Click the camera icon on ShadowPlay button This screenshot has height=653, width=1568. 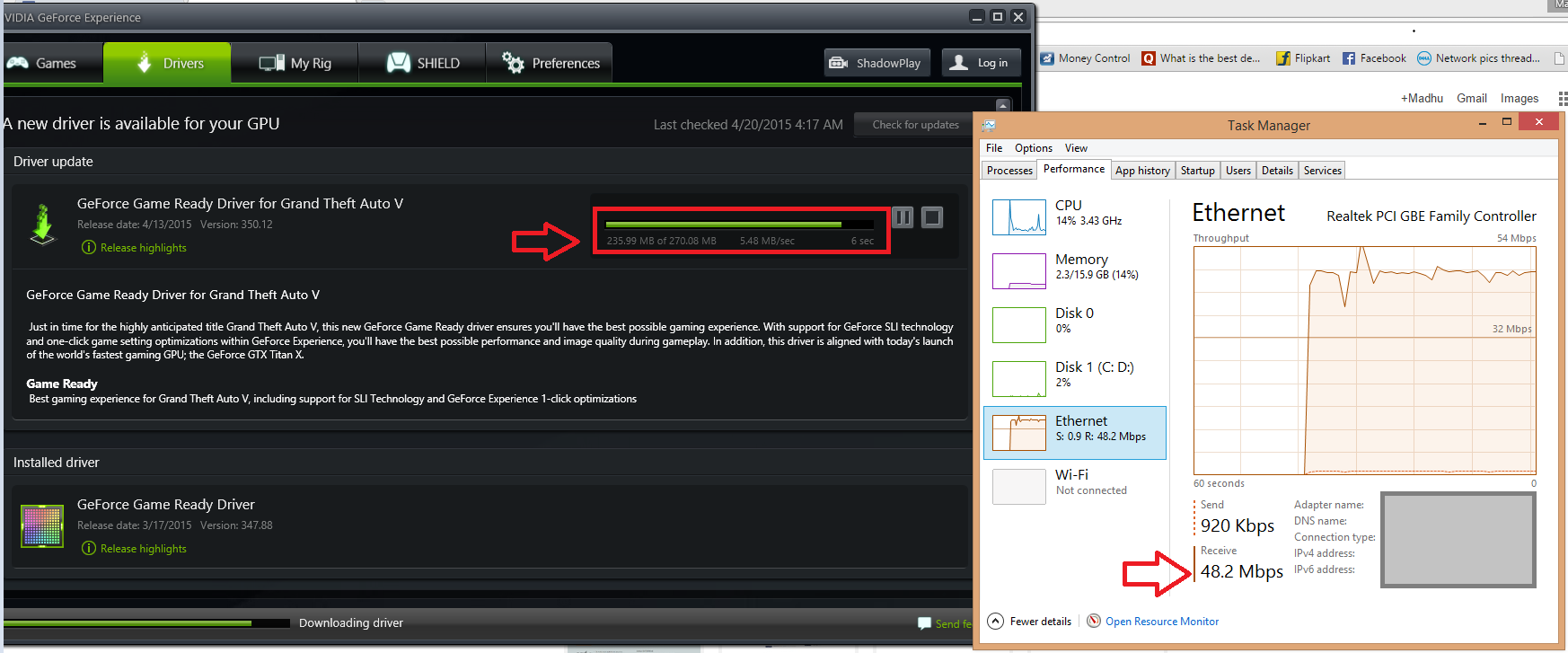point(839,63)
